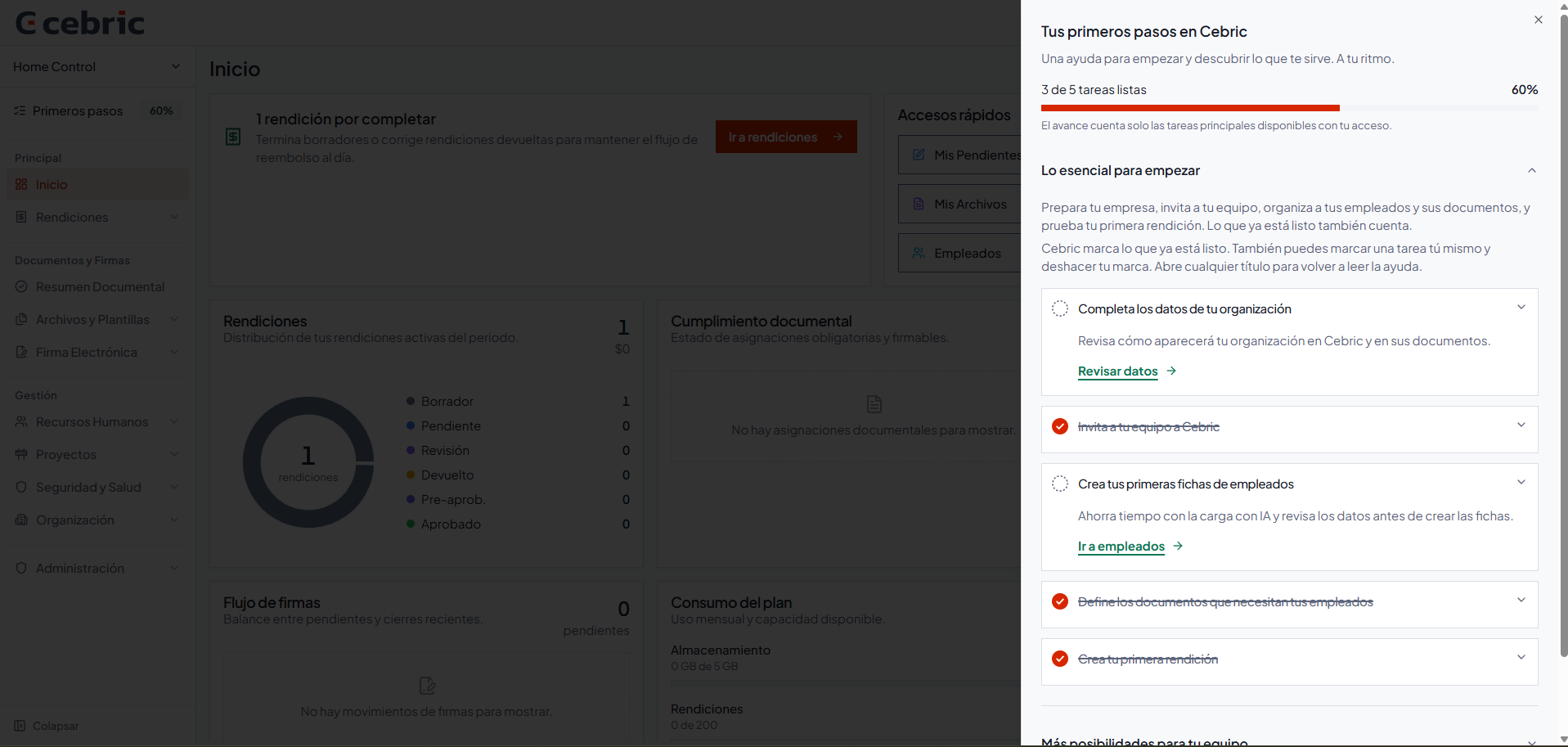Click Ir a empleados link
The image size is (1568, 747).
coord(1121,547)
